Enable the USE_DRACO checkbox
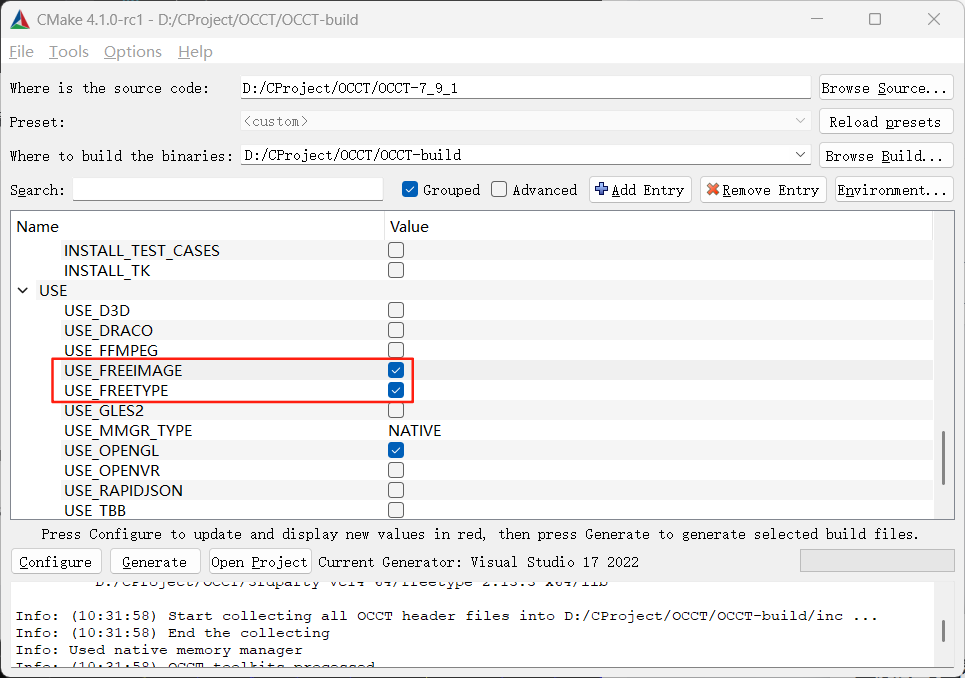Screen dimensions: 965x678 (396, 330)
